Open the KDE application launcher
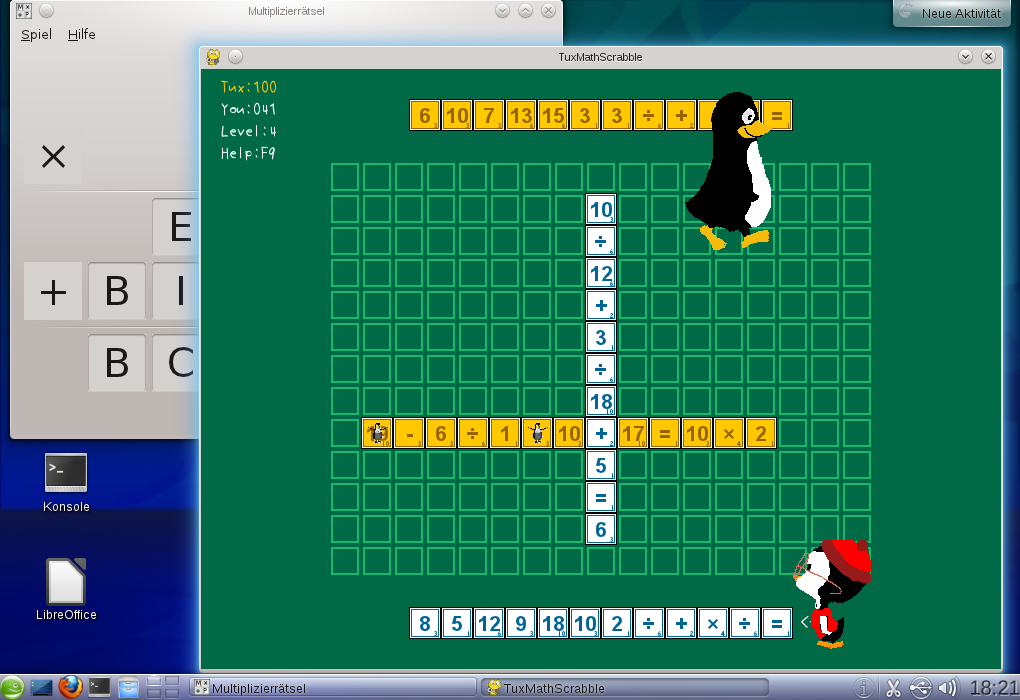 click(x=12, y=688)
